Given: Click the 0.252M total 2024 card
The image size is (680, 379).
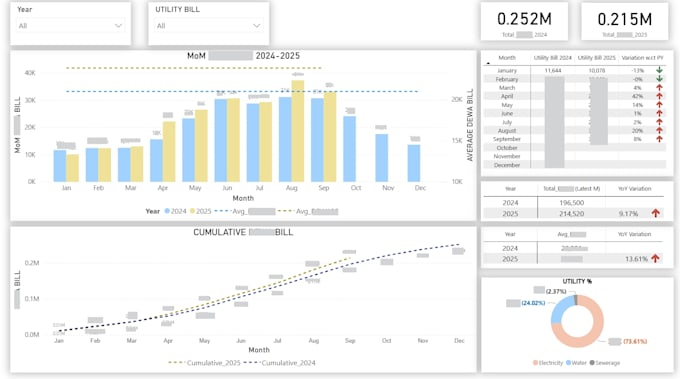Looking at the screenshot, I should click(x=524, y=22).
